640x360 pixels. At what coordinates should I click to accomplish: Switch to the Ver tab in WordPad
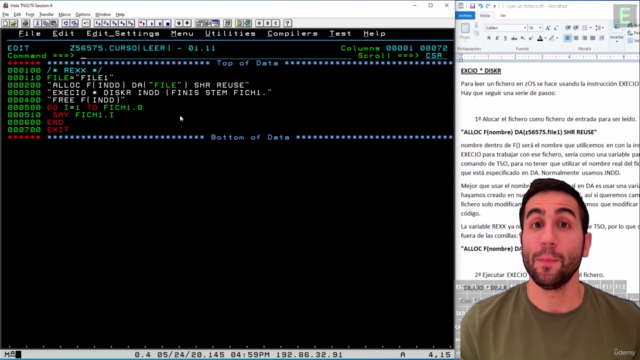[x=503, y=16]
